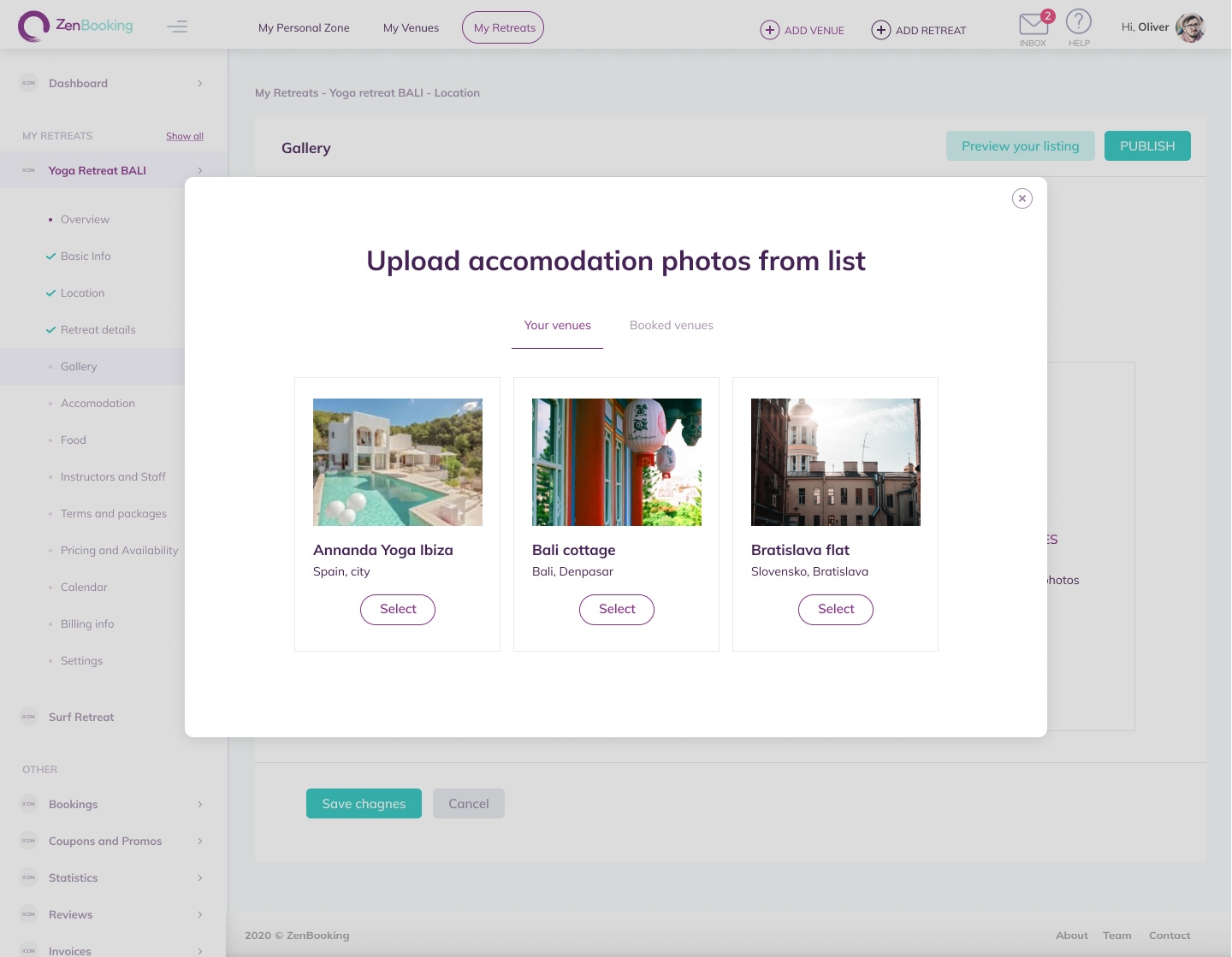
Task: Expand the Yoga Retreat BALI chevron
Action: pyautogui.click(x=200, y=170)
